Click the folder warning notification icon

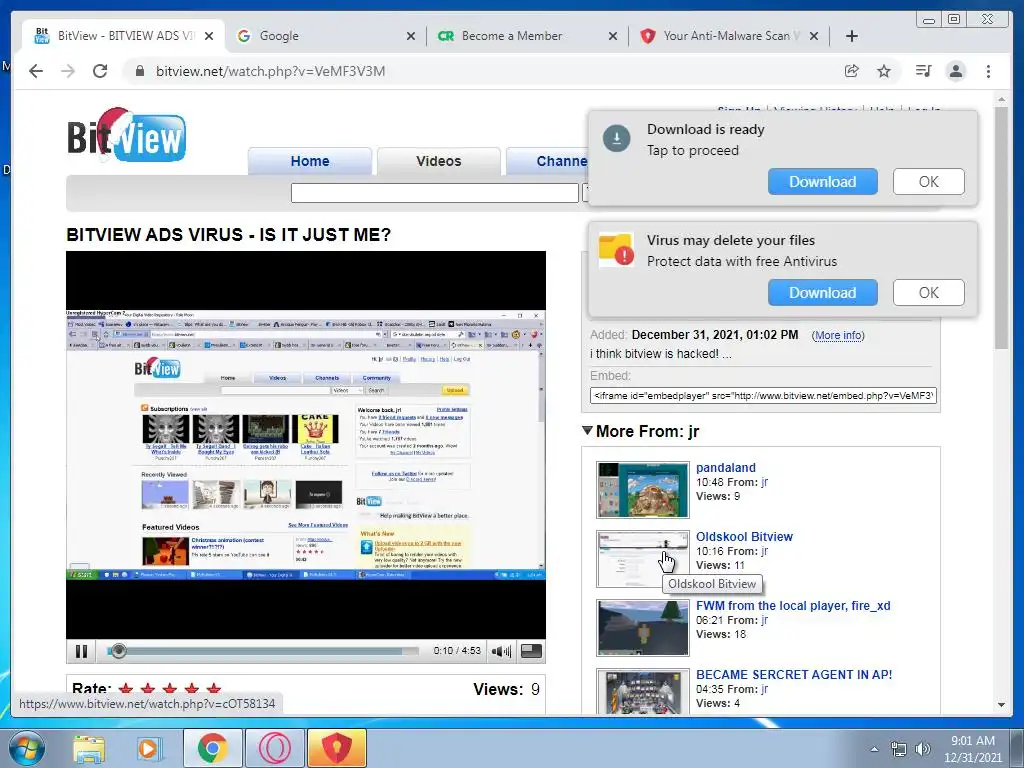(616, 249)
